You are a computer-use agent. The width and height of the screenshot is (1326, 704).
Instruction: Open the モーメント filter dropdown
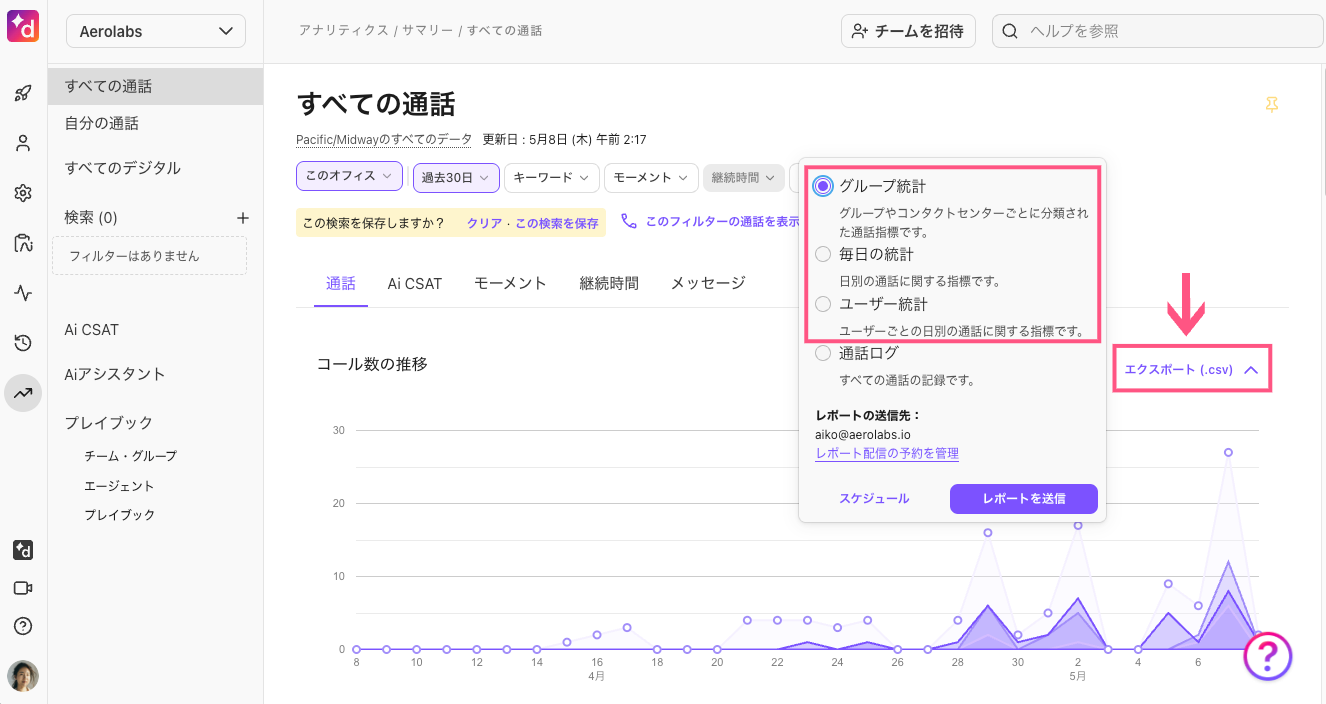pos(651,177)
